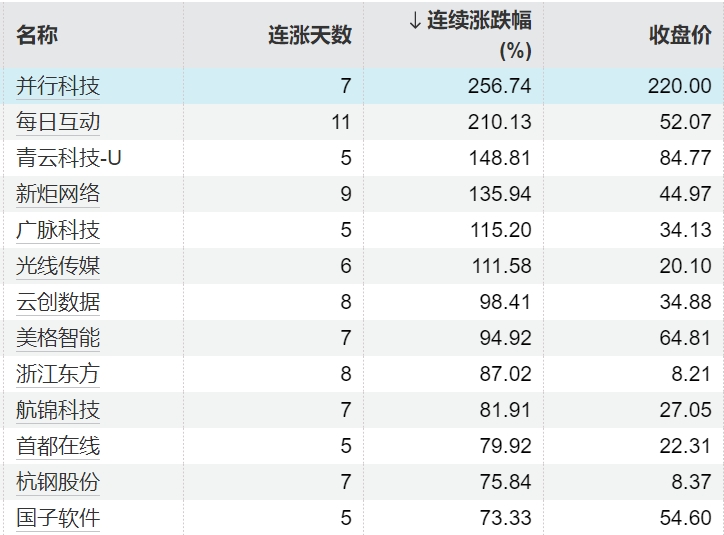Open the 国子软件 stock link

pyautogui.click(x=58, y=519)
